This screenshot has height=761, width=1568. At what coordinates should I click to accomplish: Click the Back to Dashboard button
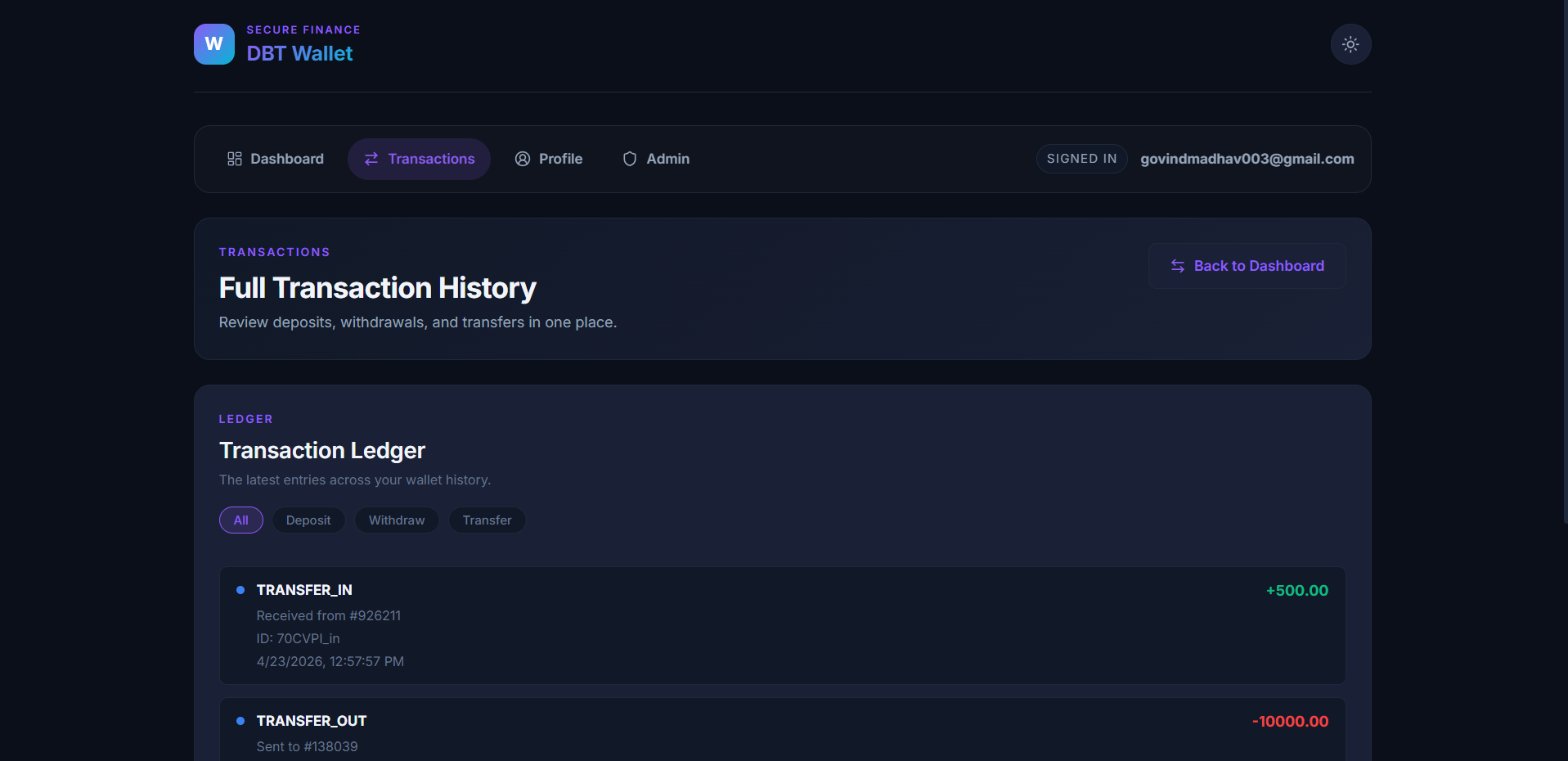[1247, 266]
